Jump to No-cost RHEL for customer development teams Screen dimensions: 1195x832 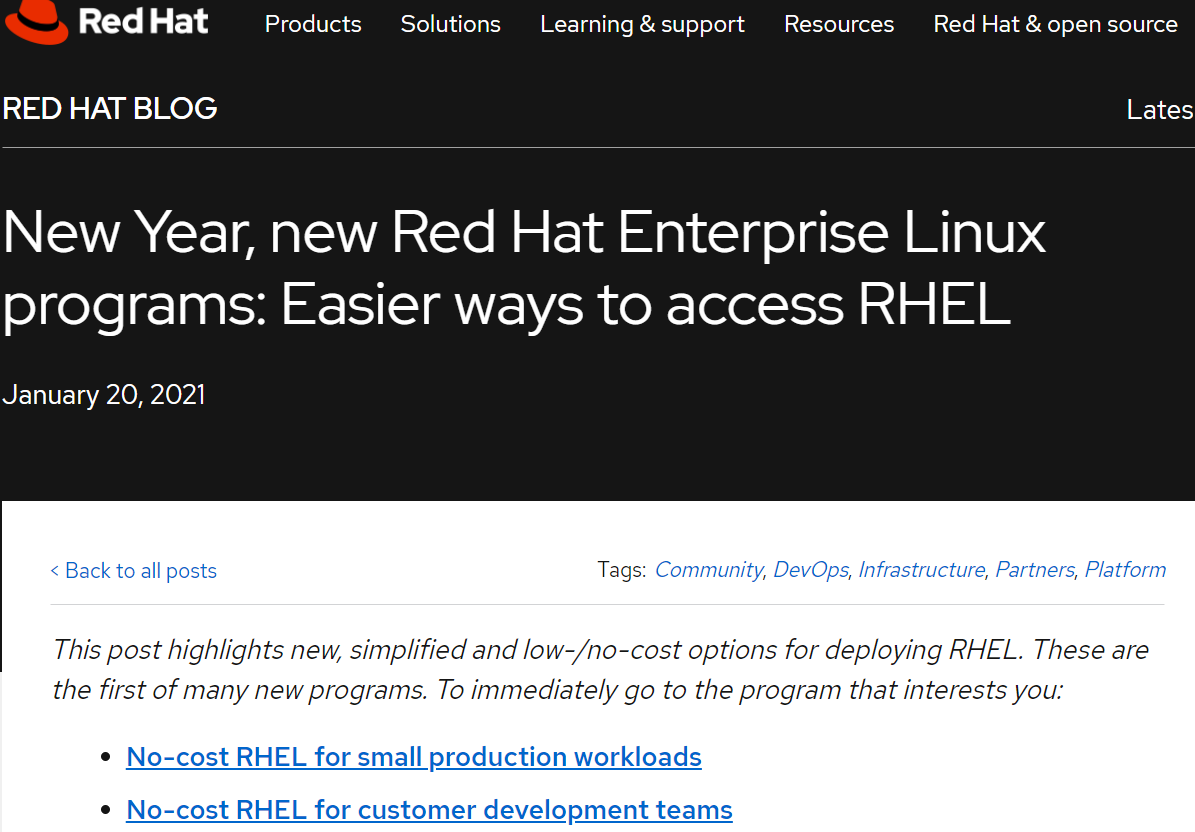coord(429,810)
